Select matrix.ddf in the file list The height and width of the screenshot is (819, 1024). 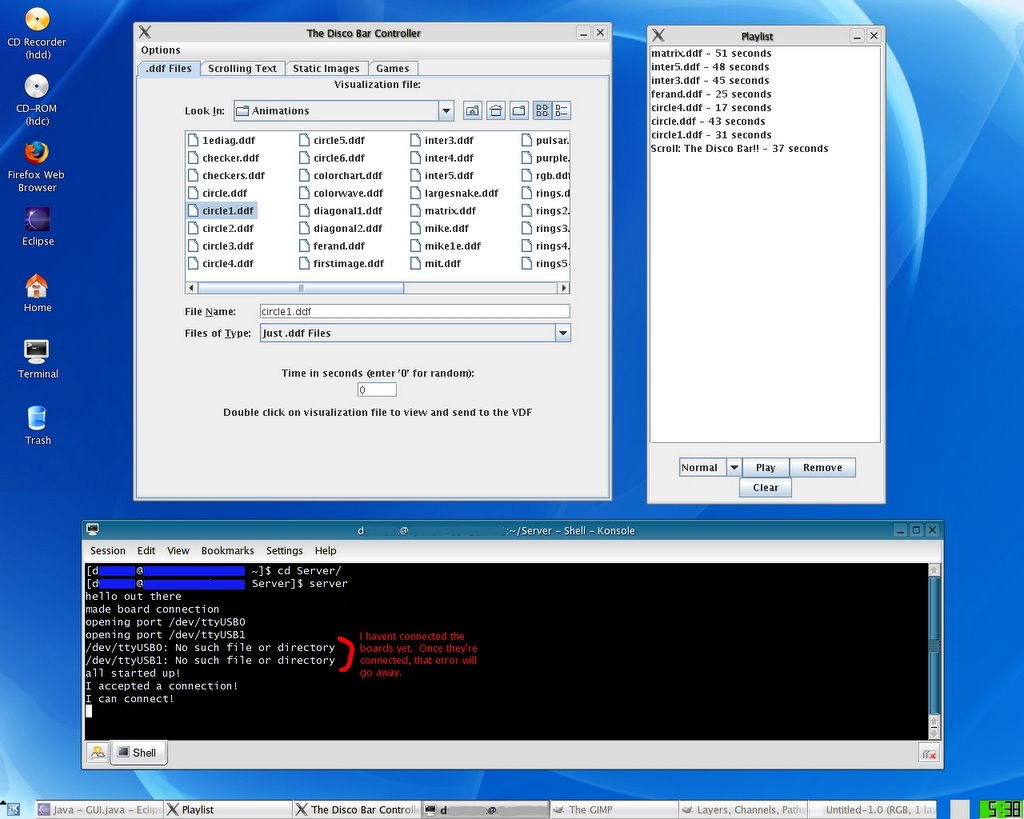coord(449,211)
